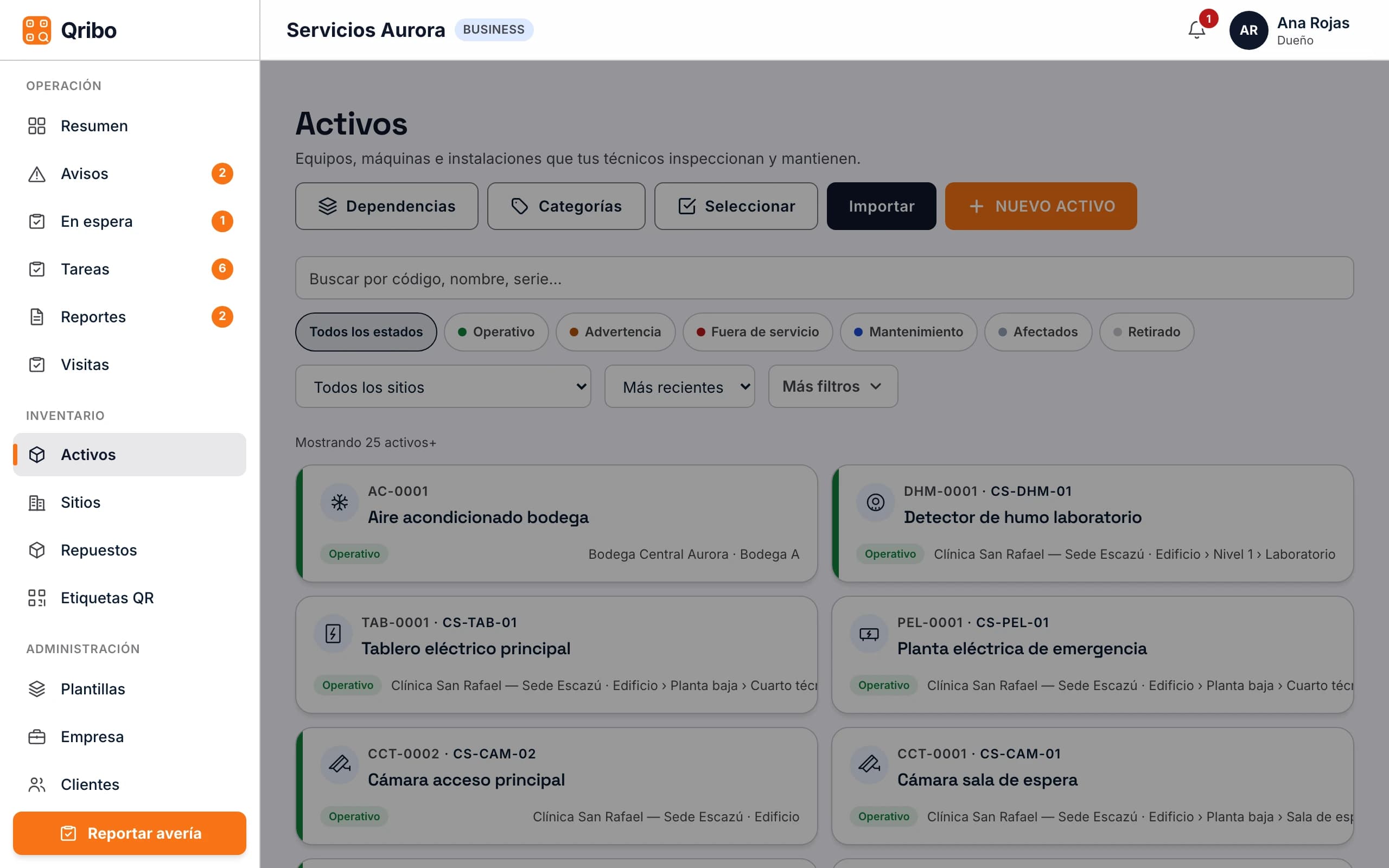The image size is (1389, 868).
Task: Click the Clientes people icon
Action: (x=37, y=784)
